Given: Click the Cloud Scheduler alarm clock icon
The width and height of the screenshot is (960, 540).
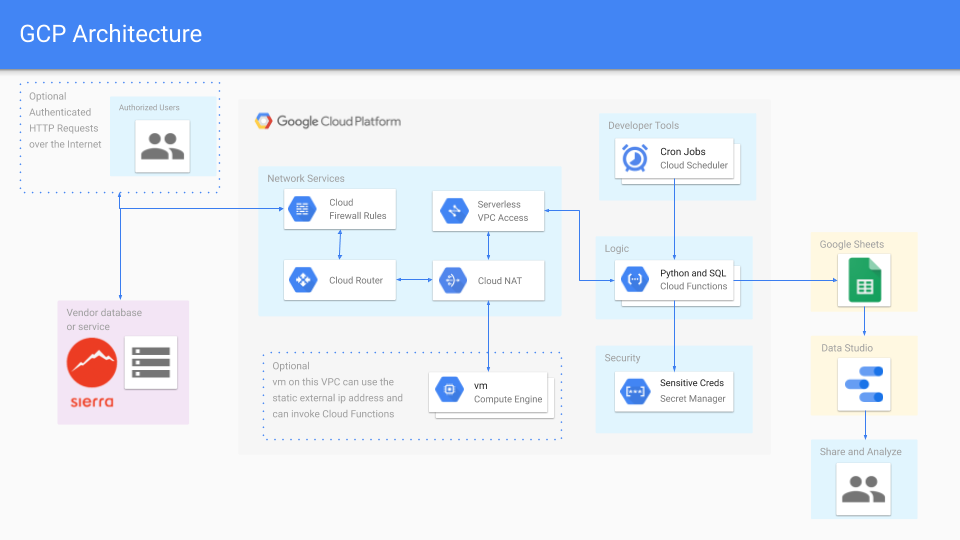Looking at the screenshot, I should (635, 158).
